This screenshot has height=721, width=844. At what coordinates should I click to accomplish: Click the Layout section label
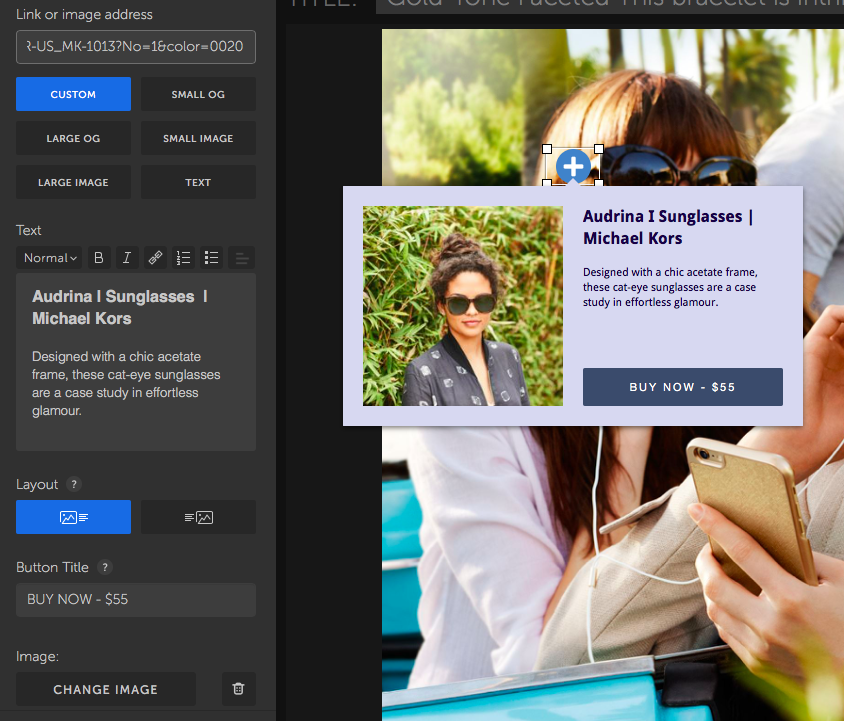coord(37,484)
